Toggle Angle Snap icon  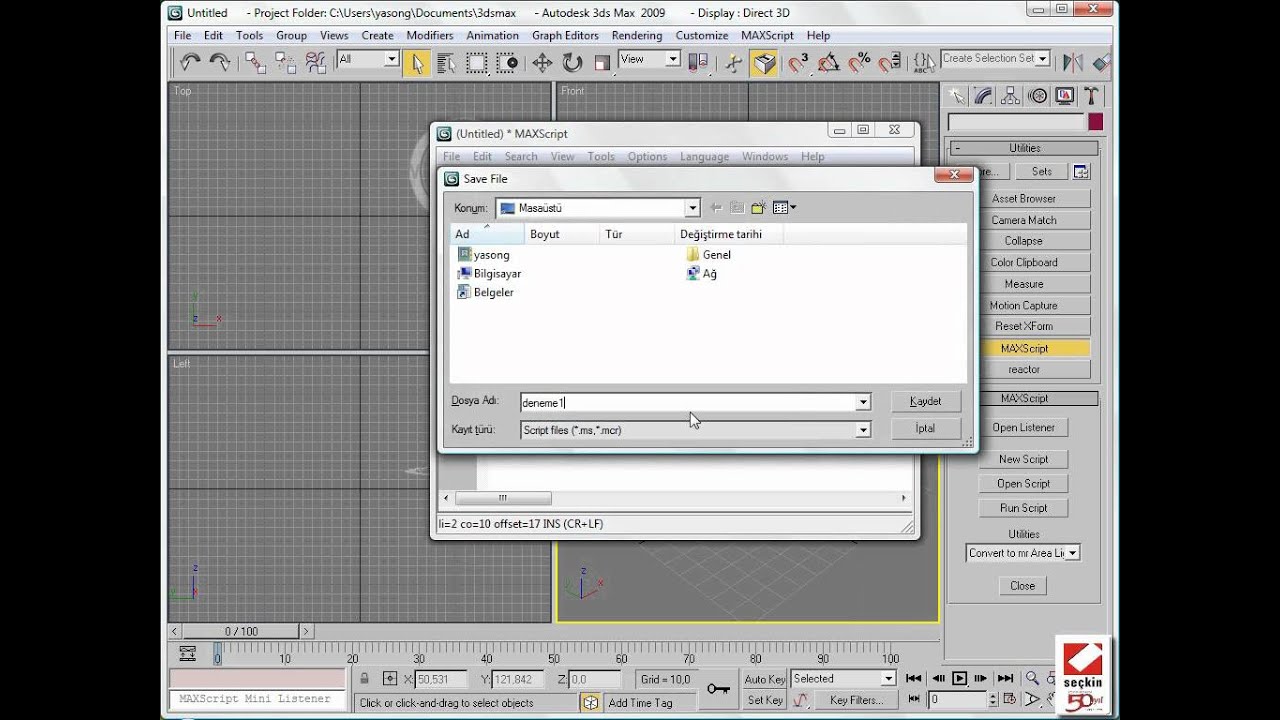[829, 63]
